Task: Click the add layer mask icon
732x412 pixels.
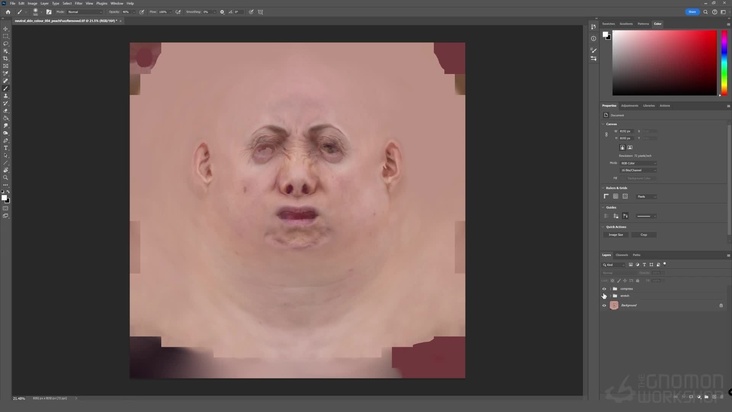Action: [691, 397]
